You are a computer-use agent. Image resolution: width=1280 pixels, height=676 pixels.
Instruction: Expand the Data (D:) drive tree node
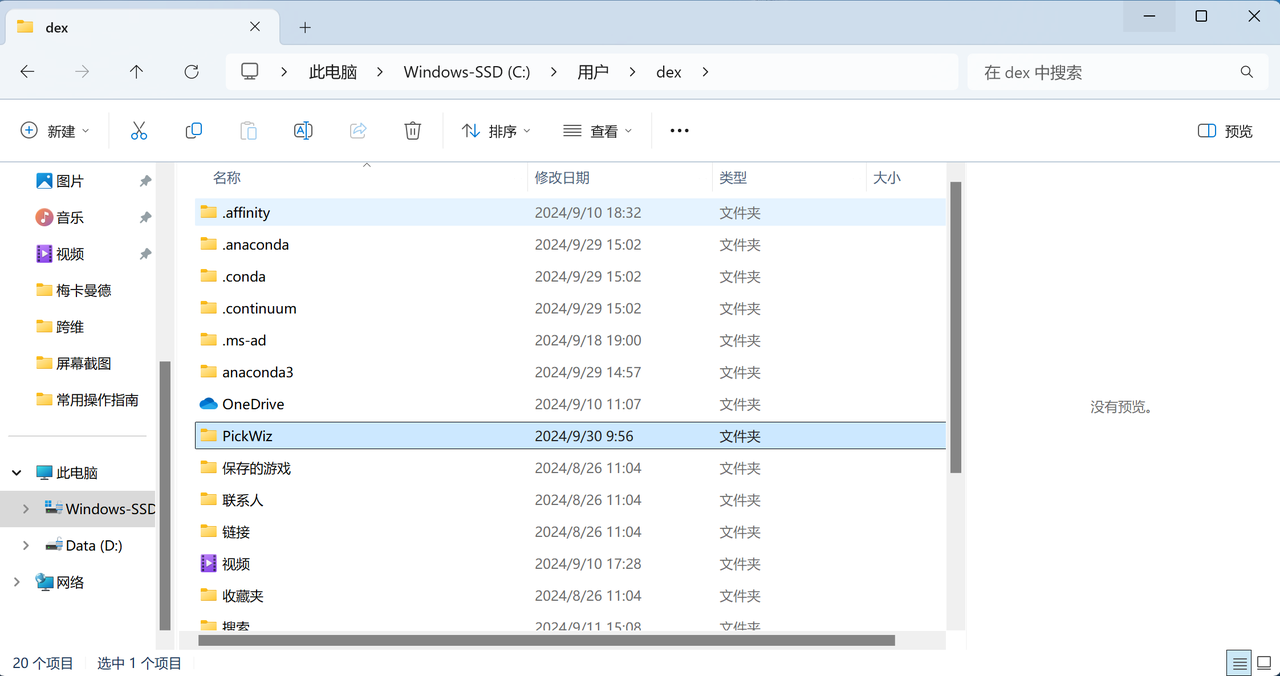click(x=26, y=545)
